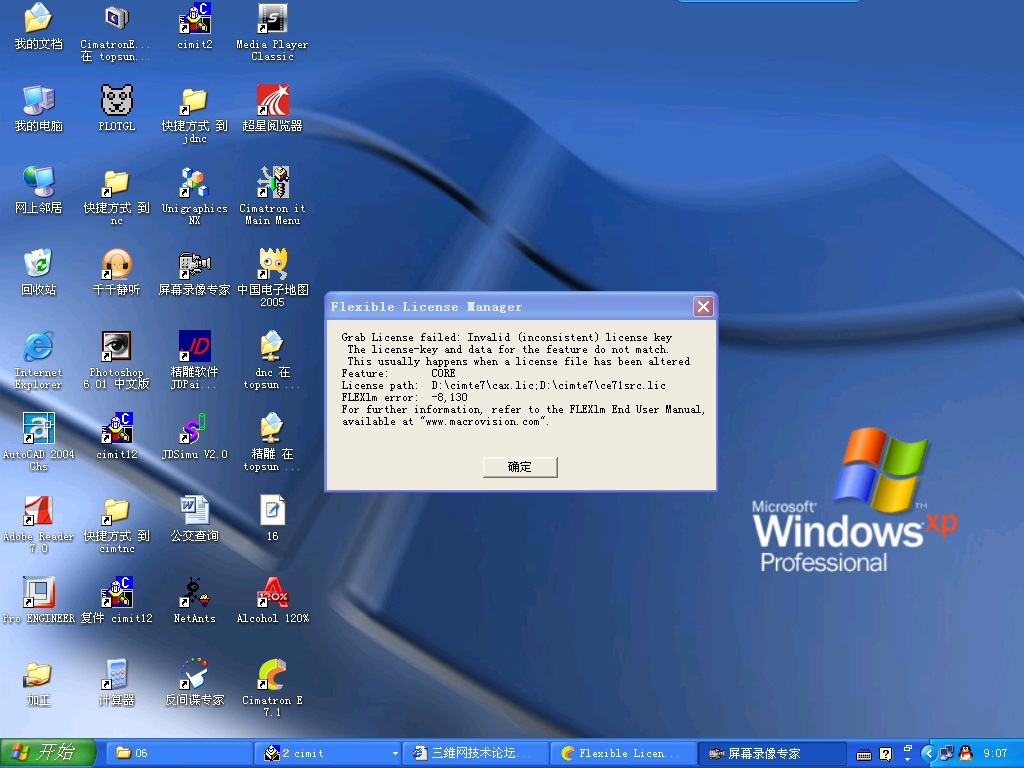Expand the 2 cimit taskbar group

click(x=328, y=753)
